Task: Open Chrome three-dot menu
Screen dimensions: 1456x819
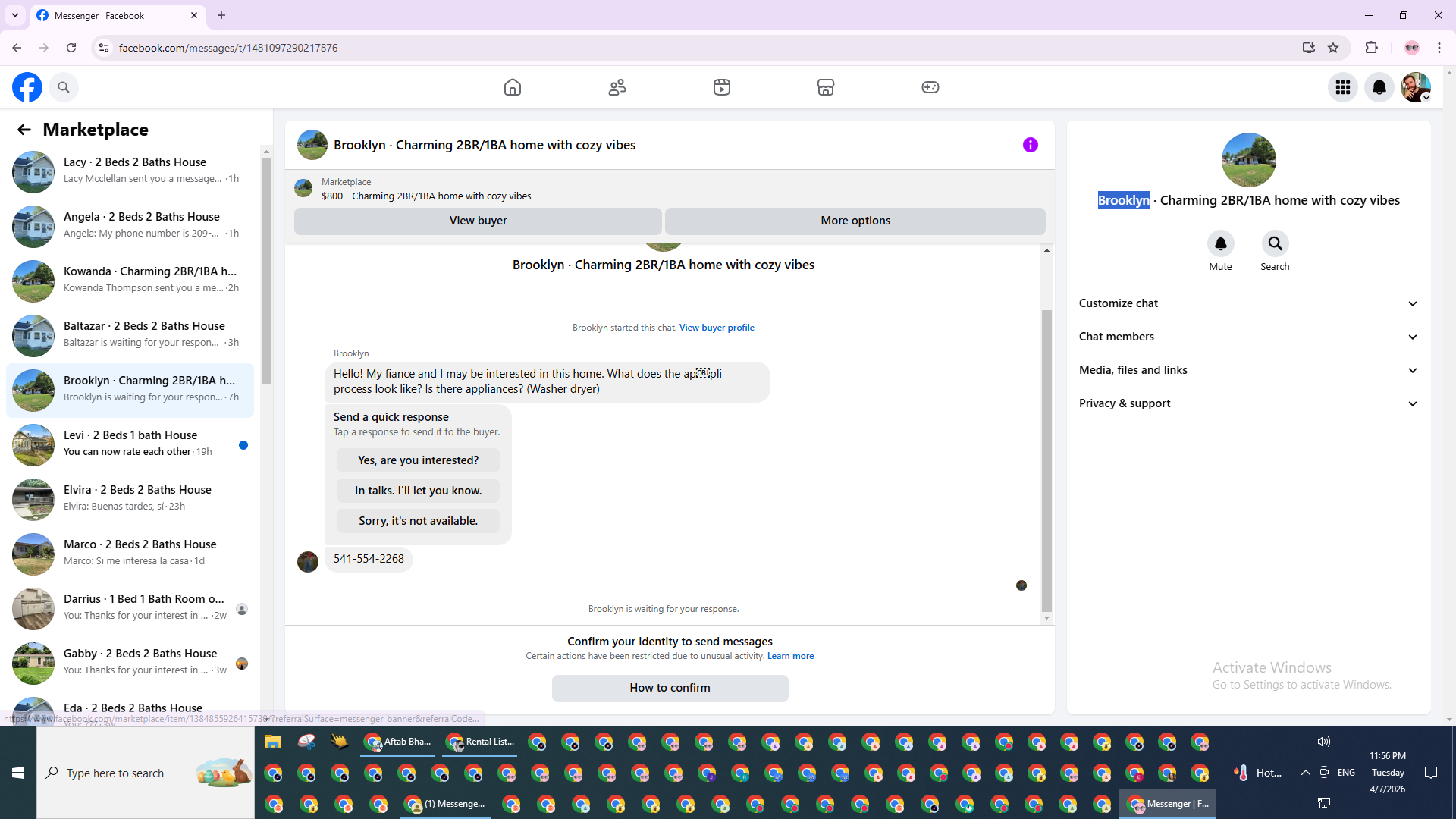Action: pyautogui.click(x=1439, y=48)
